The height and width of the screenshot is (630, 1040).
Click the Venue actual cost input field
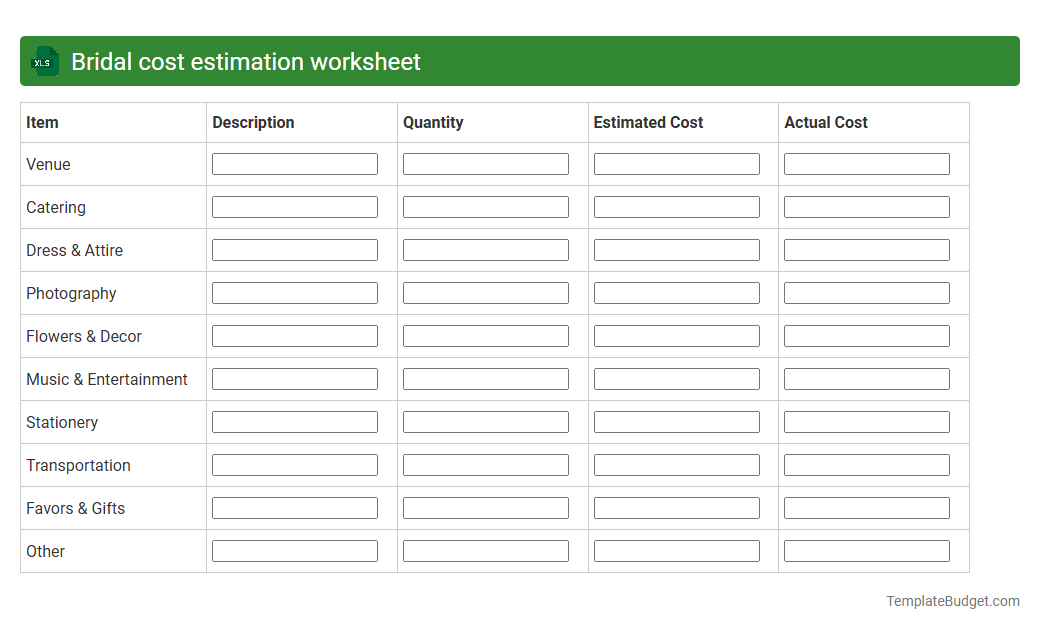866,163
